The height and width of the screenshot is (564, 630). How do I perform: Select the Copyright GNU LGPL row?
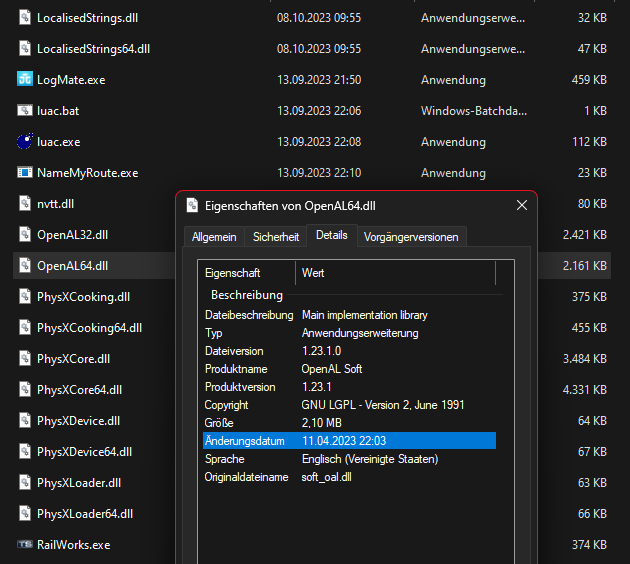click(x=350, y=405)
